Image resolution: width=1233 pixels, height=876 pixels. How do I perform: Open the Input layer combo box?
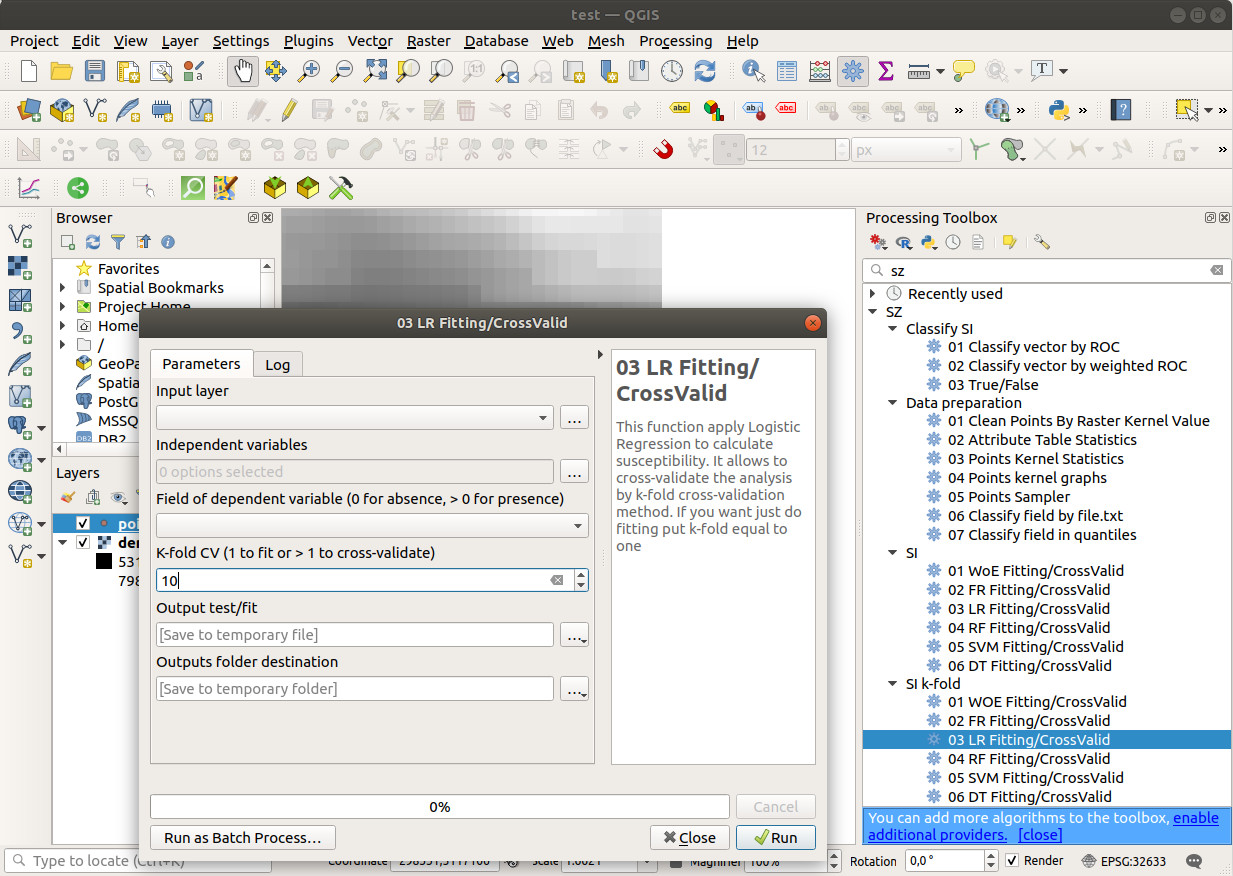pos(355,418)
